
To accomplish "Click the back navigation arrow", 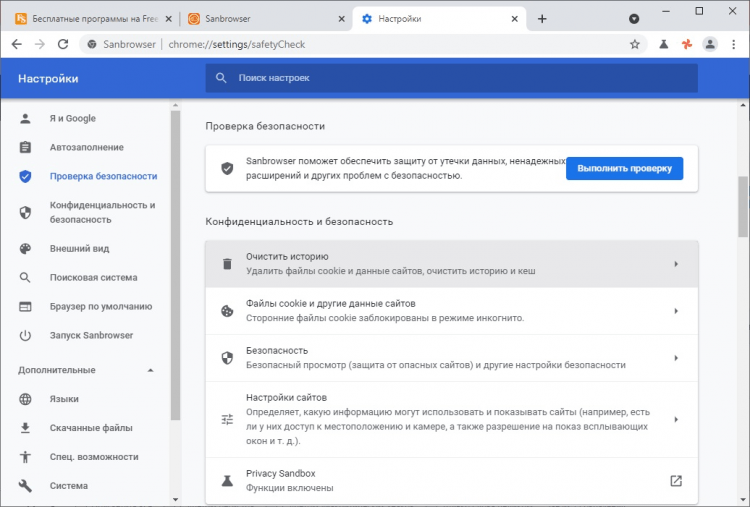I will 16,44.
